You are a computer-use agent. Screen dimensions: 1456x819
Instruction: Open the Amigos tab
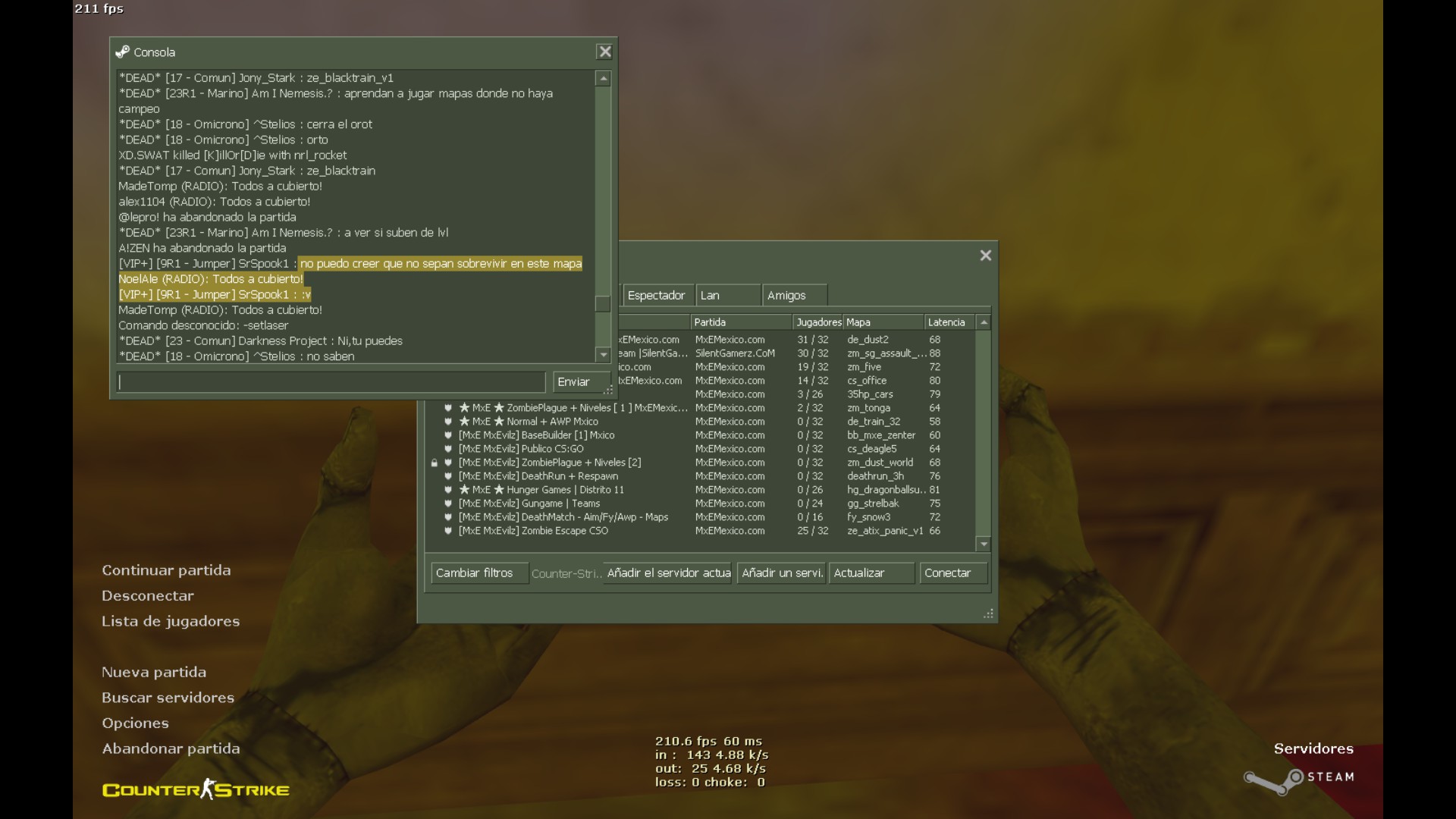pos(795,296)
